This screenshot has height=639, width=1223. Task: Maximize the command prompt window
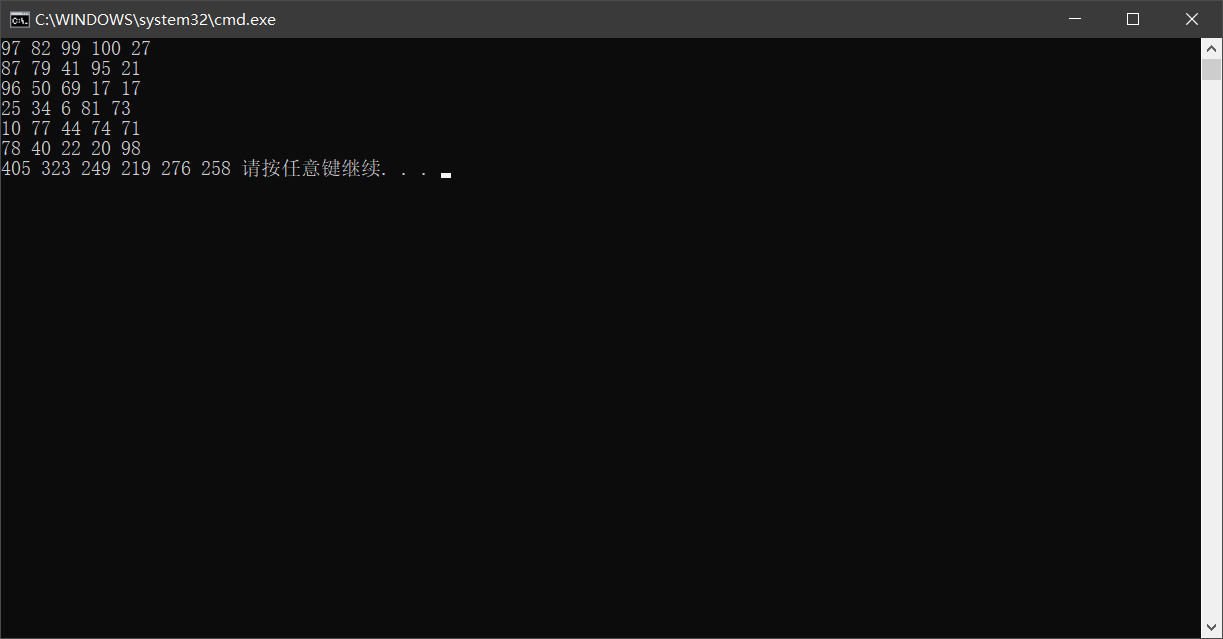(1133, 19)
